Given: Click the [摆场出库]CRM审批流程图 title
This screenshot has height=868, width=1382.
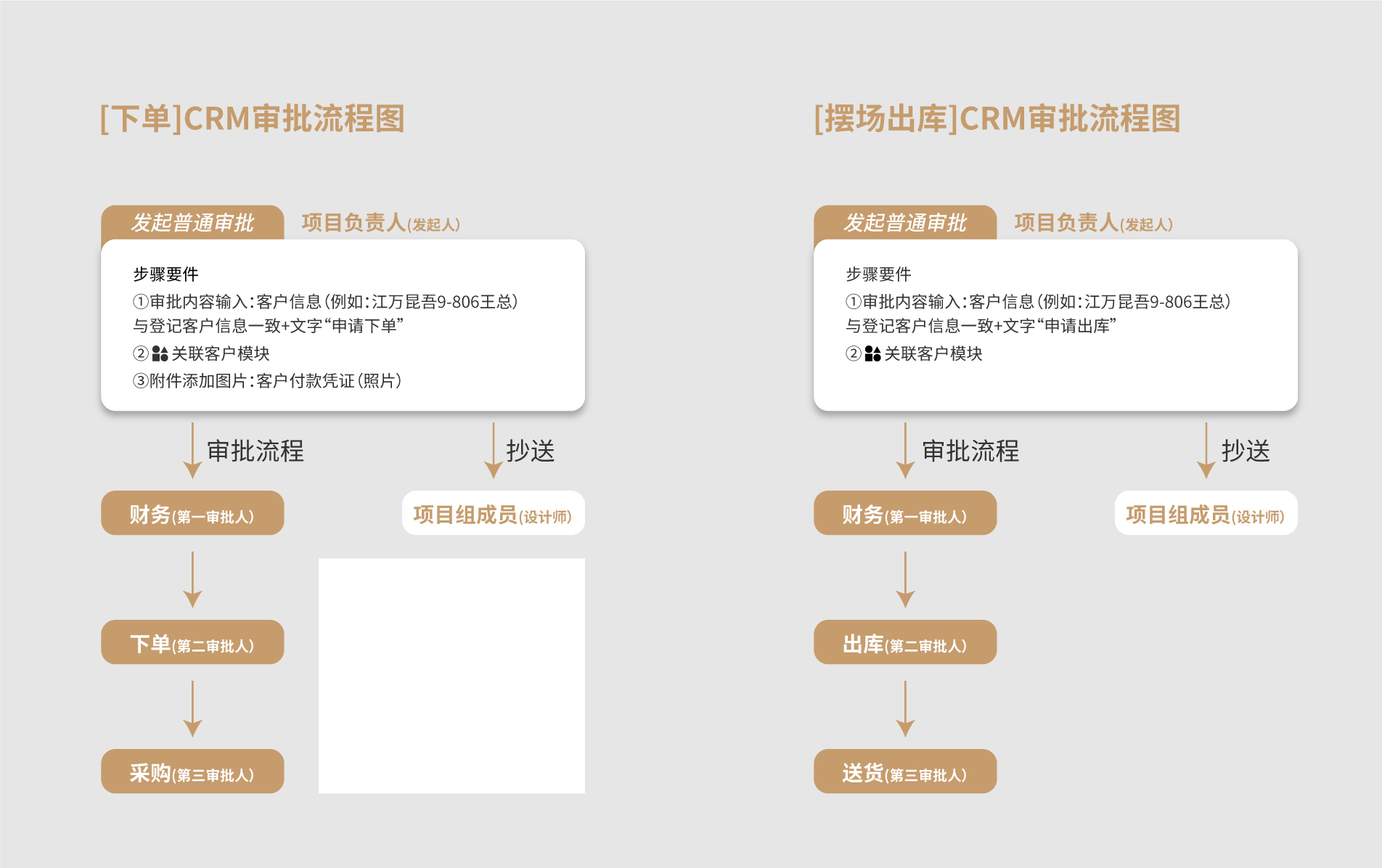Looking at the screenshot, I should [x=997, y=119].
